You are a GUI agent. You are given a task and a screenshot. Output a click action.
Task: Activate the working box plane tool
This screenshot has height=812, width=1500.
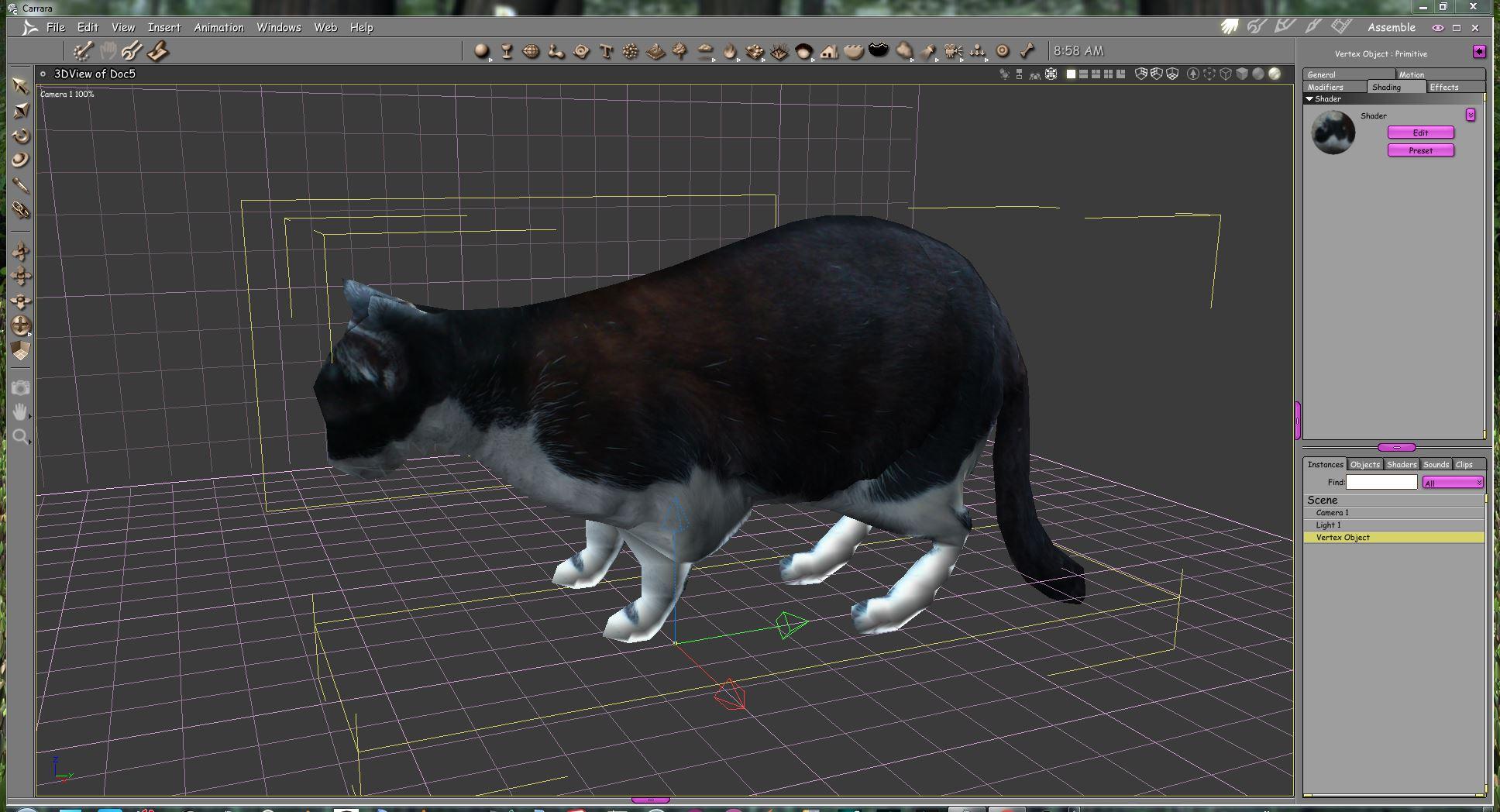click(x=20, y=352)
